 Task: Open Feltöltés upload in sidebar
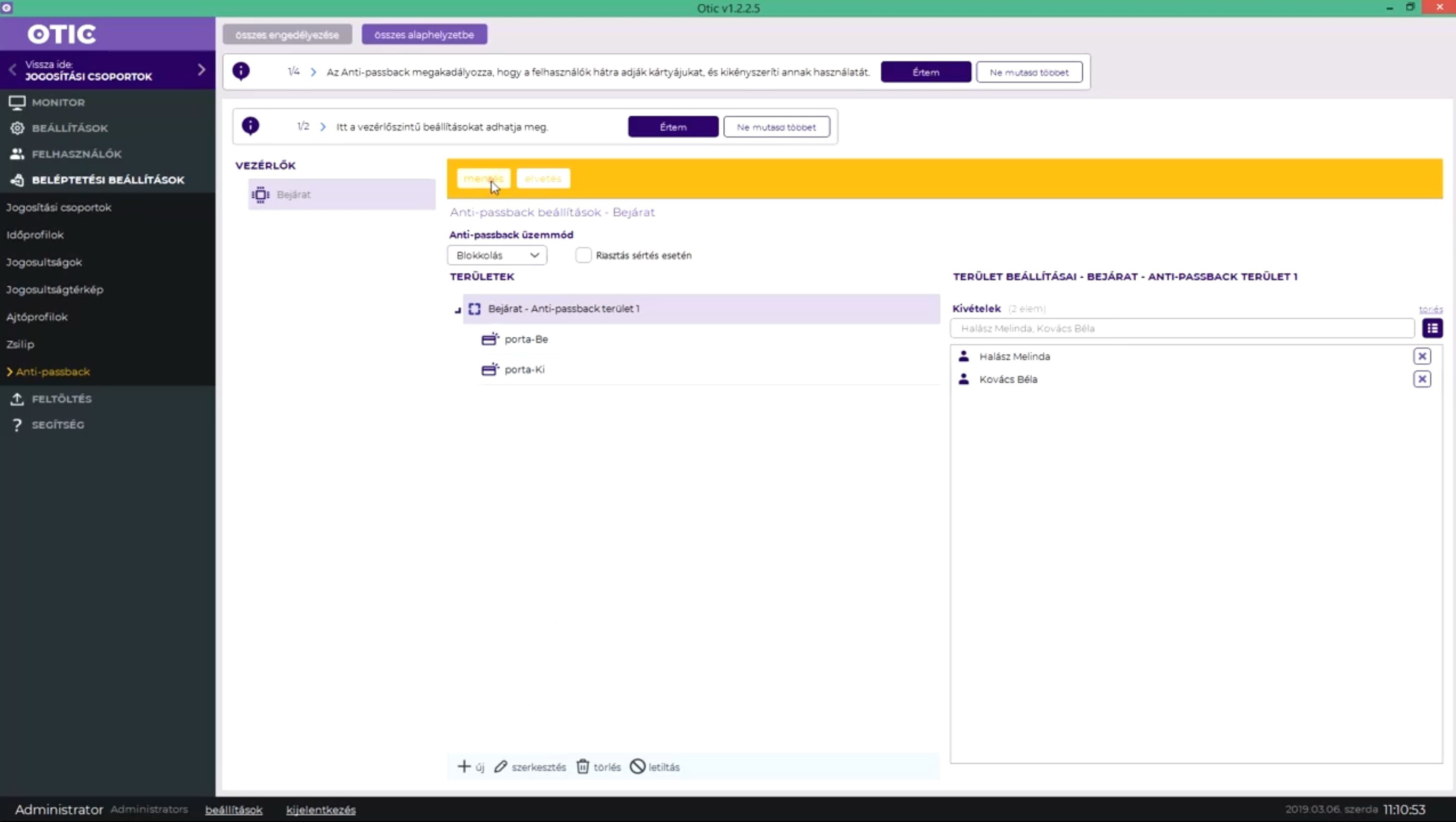coord(61,399)
